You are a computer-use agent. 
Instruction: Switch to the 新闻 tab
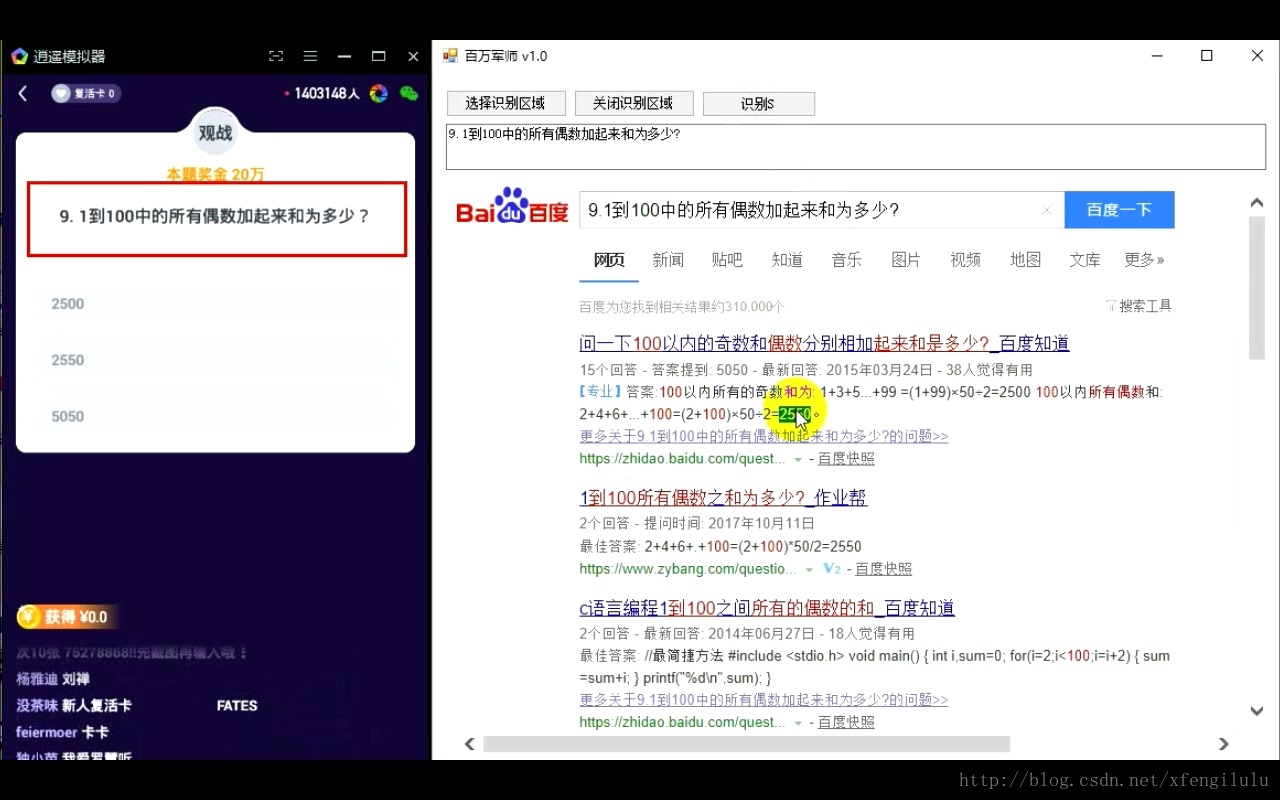point(668,260)
